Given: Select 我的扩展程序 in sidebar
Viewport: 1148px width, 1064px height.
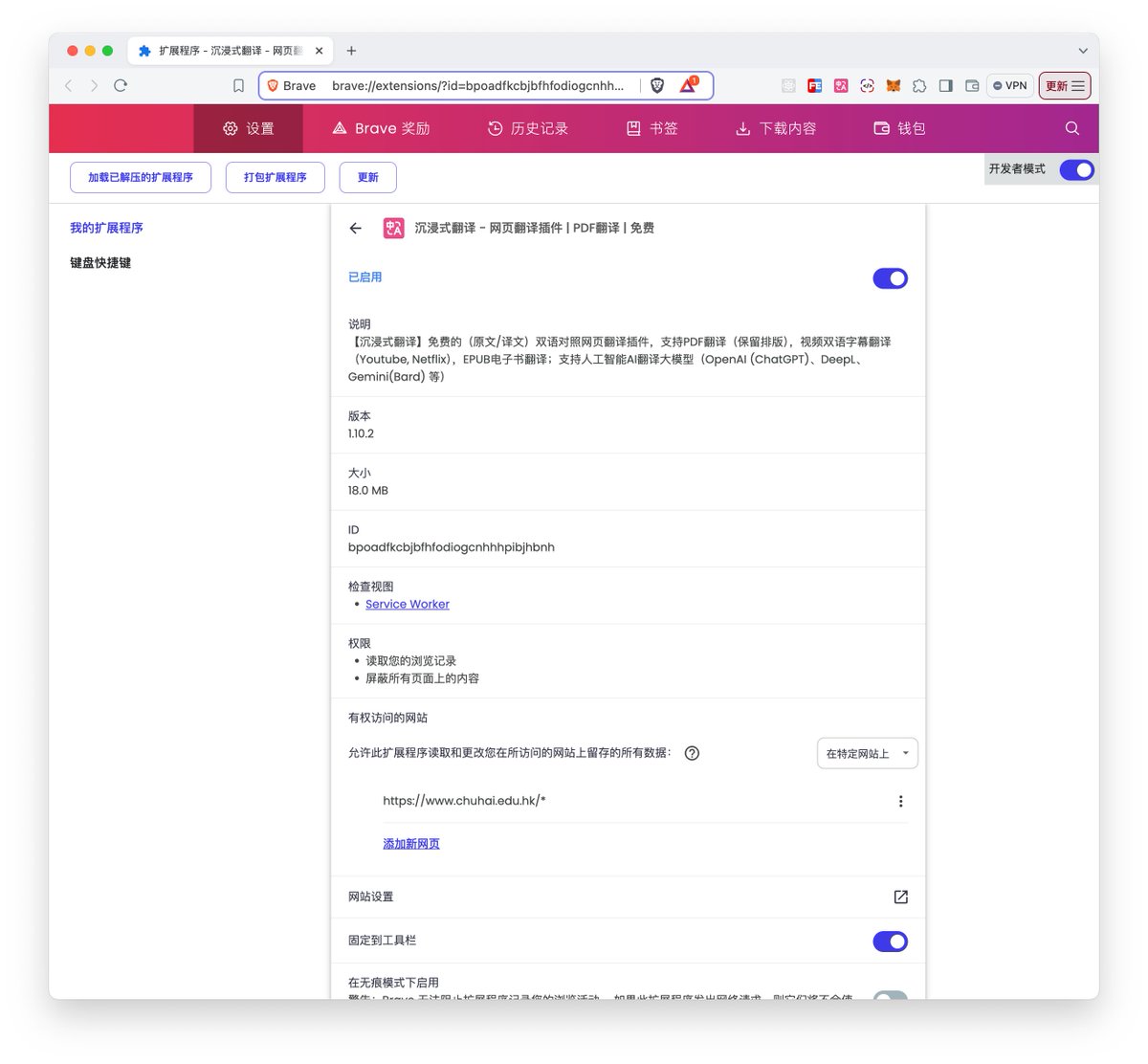Looking at the screenshot, I should click(106, 228).
